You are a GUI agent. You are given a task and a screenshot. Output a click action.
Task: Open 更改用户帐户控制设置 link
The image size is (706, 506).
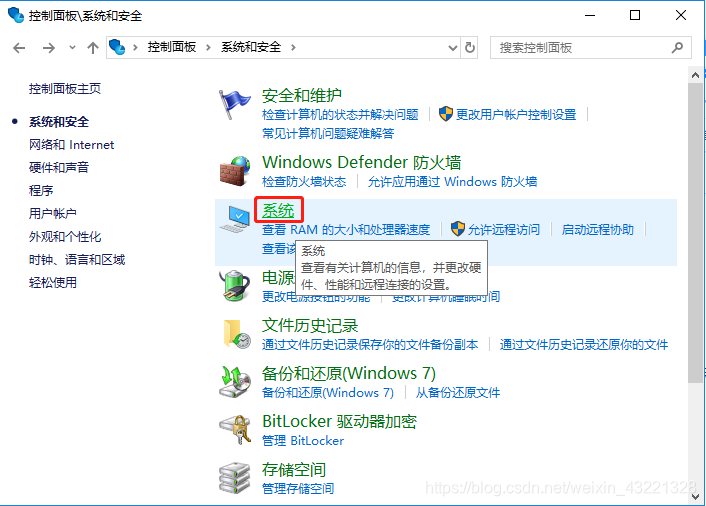[516, 115]
